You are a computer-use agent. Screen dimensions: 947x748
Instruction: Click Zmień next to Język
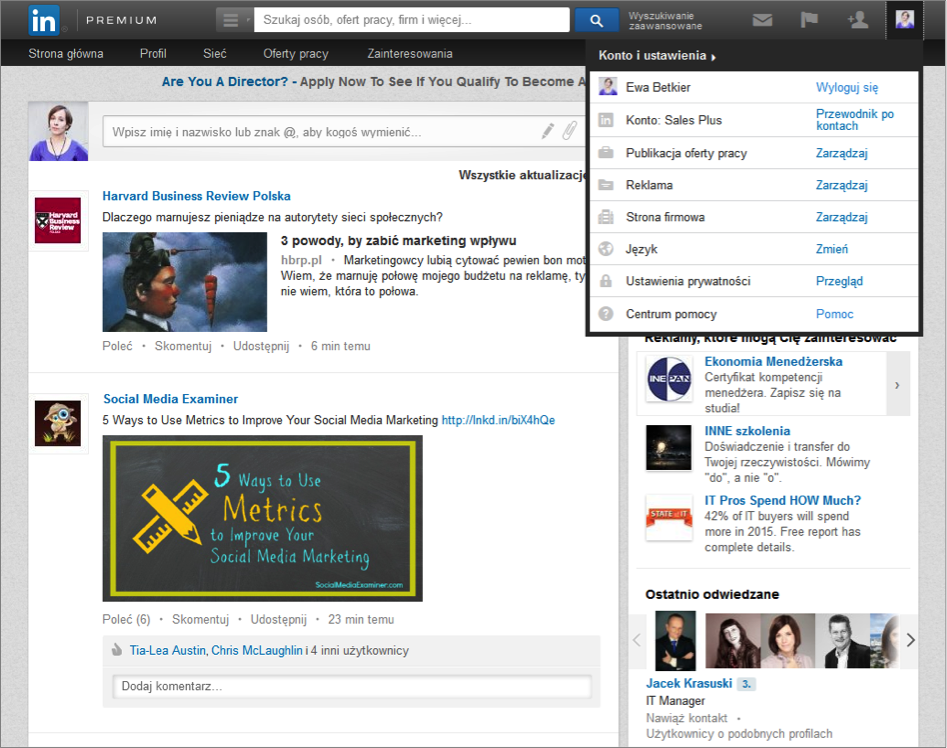pos(832,249)
